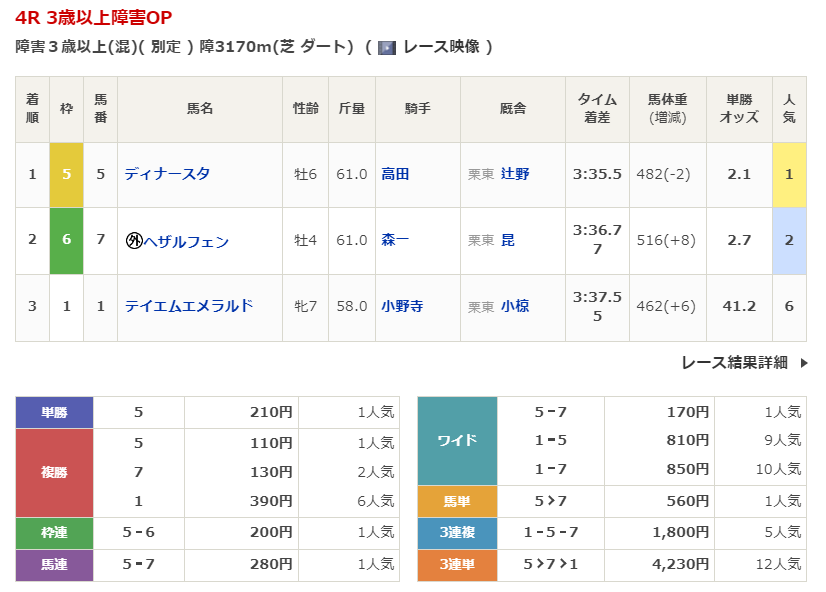
Task: Click jockey 森一 link
Action: 395,241
